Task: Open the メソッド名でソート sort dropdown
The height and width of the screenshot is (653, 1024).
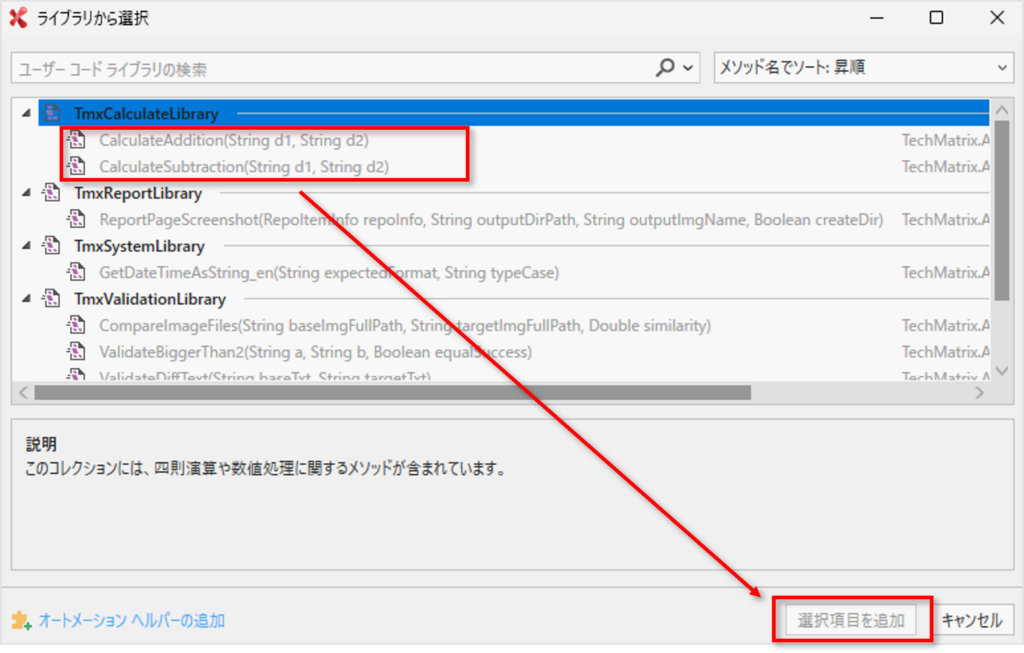Action: click(864, 69)
